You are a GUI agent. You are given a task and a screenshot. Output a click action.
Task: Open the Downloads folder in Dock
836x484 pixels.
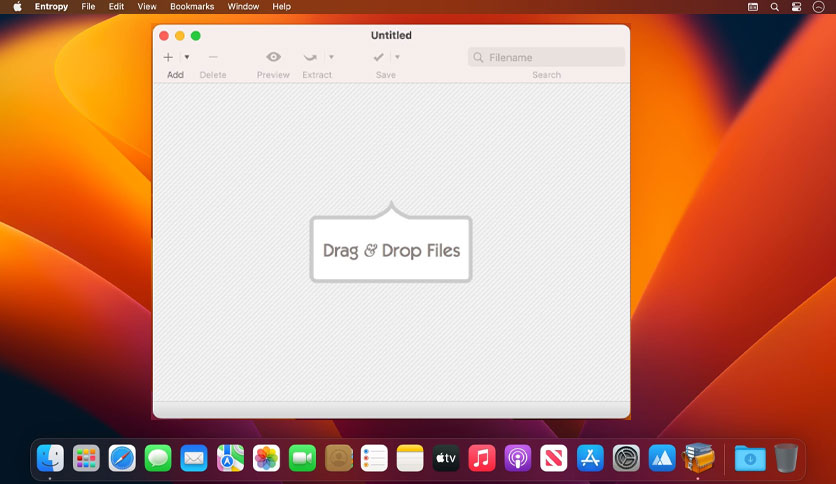point(750,458)
